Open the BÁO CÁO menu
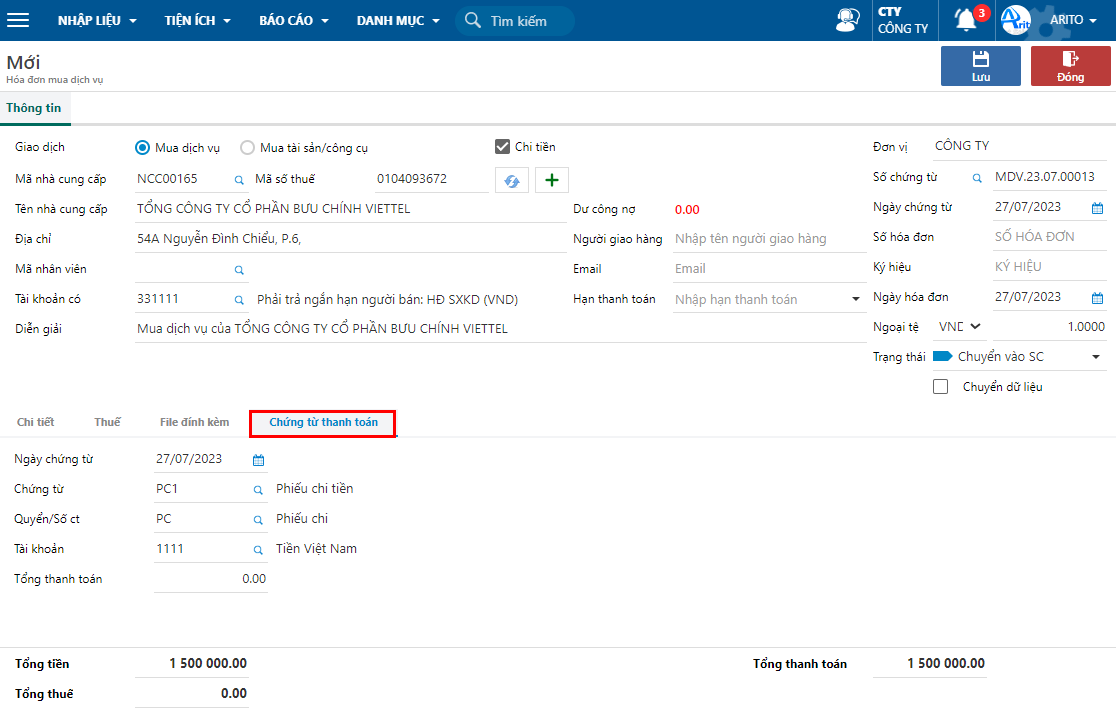Screen dimensions: 1116x708 point(294,21)
